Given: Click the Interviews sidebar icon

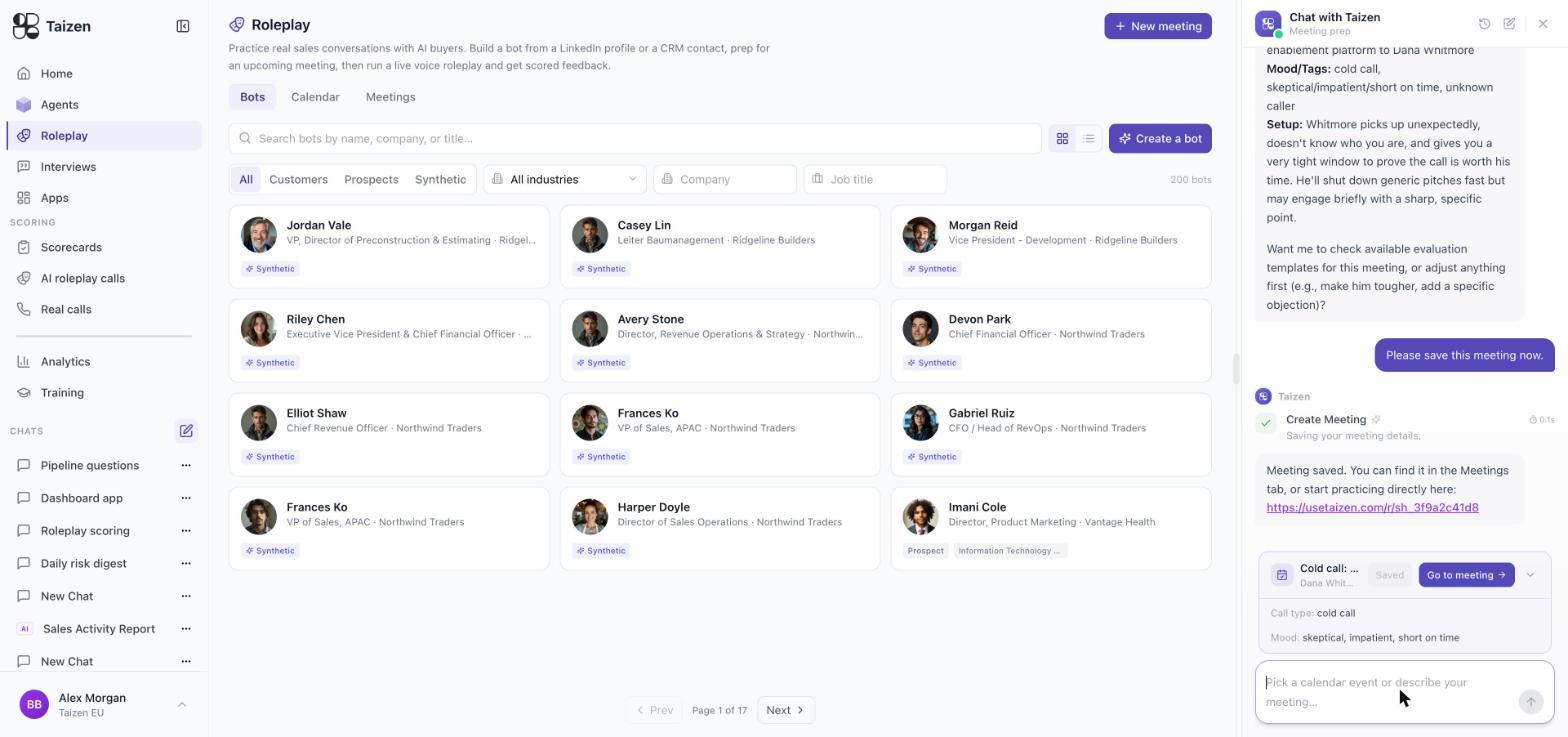Looking at the screenshot, I should coord(24,167).
